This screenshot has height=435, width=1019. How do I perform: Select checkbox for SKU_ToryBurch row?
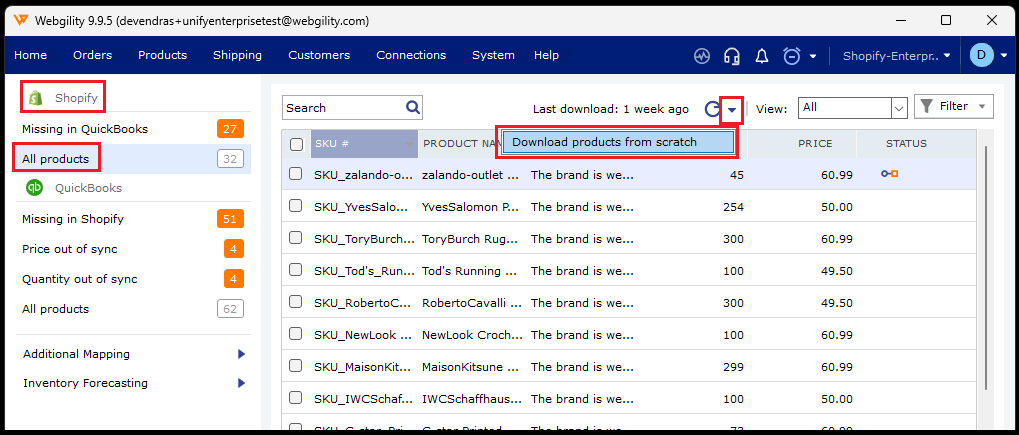(x=296, y=239)
